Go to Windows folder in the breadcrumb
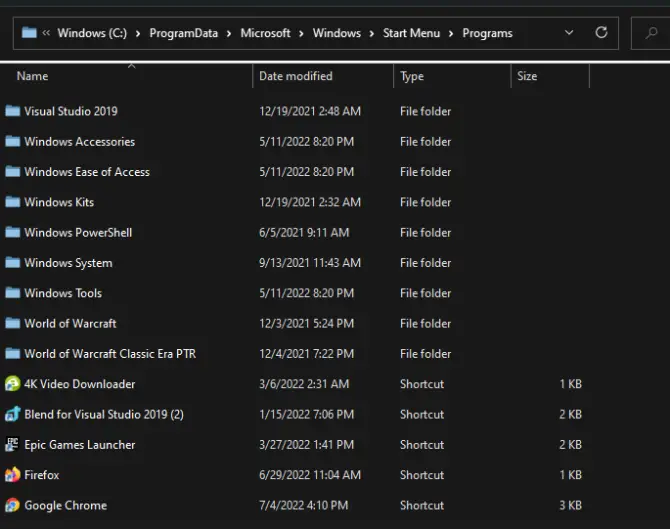Image resolution: width=670 pixels, height=529 pixels. [337, 33]
